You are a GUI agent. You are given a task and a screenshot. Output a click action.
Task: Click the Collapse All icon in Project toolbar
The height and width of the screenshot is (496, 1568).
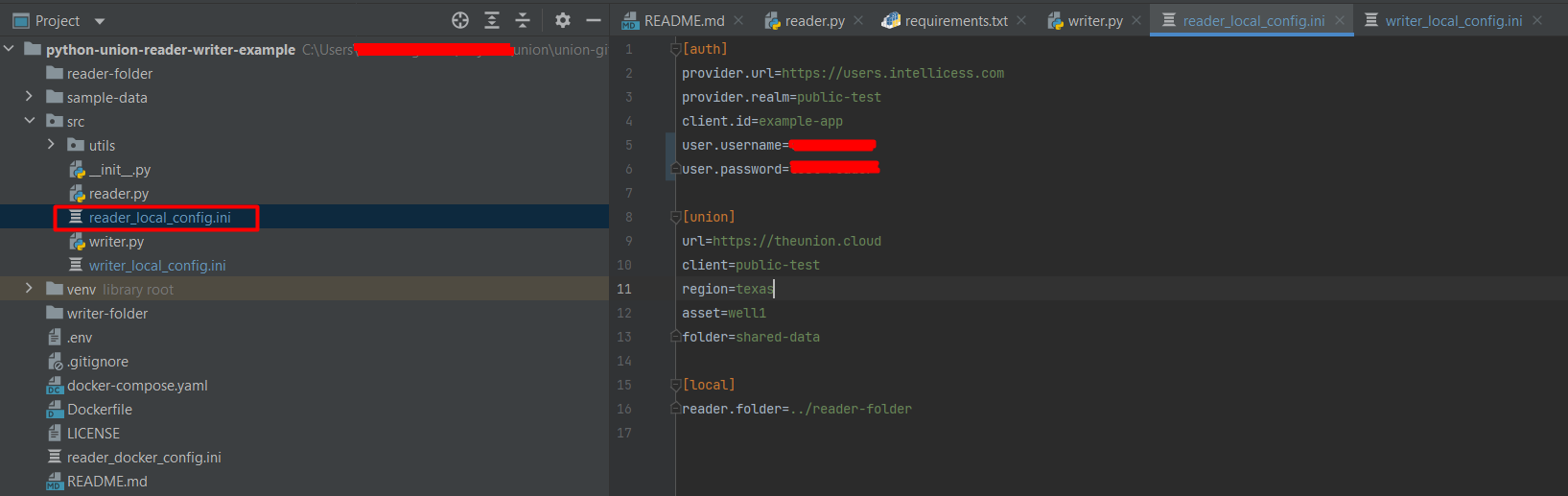tap(523, 20)
